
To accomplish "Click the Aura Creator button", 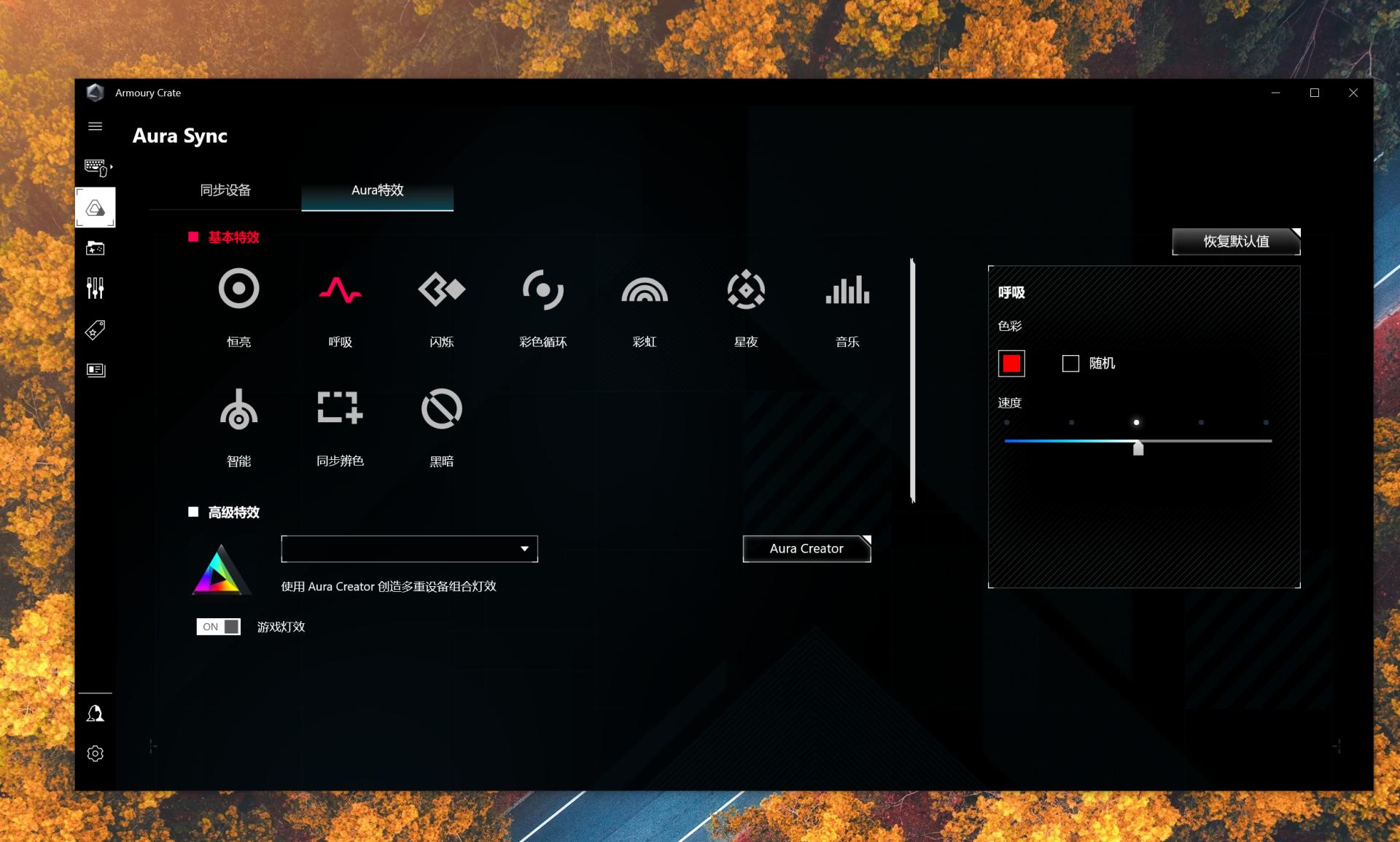I will coord(806,549).
